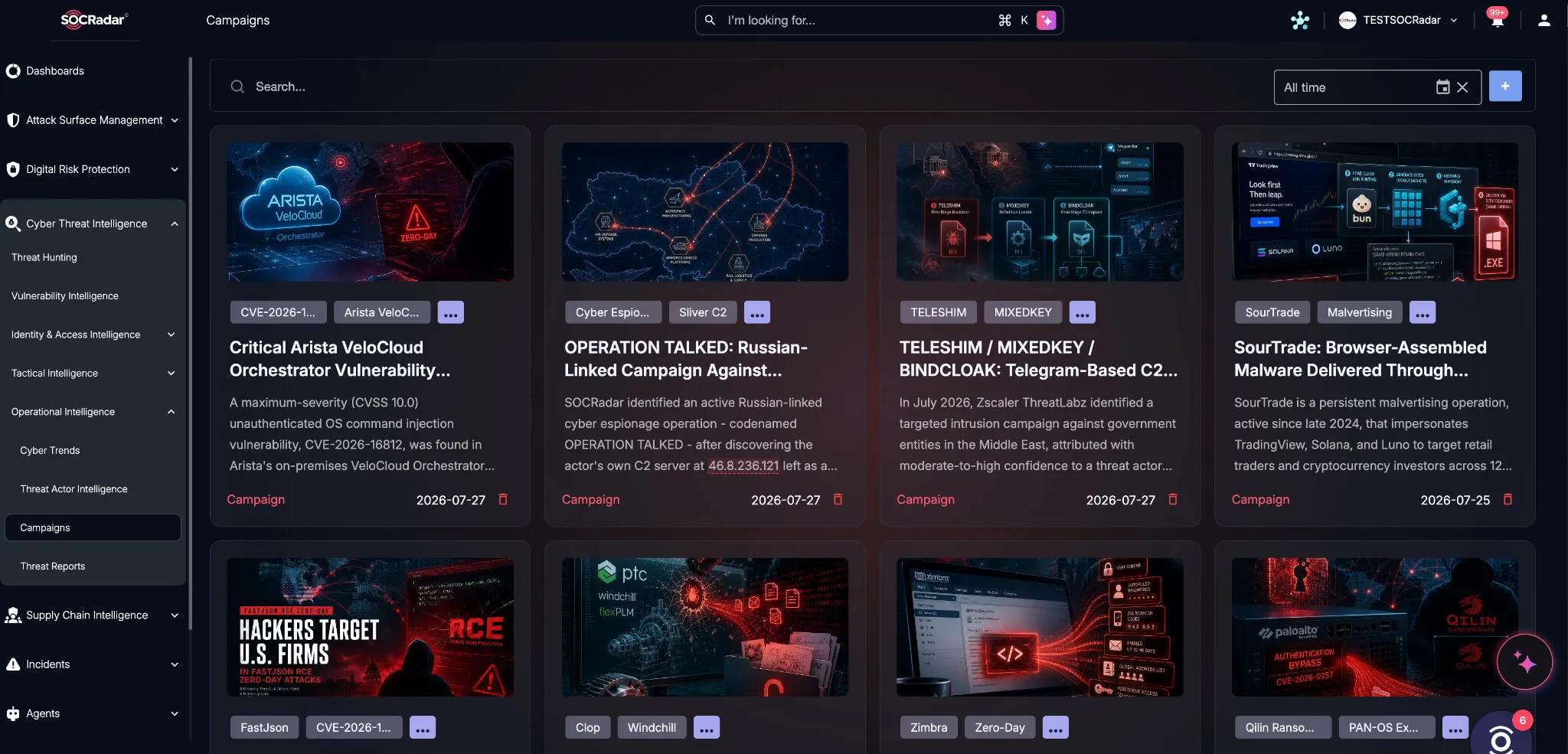This screenshot has width=1568, height=754.
Task: Open the Qilin Palo Alto thumbnail
Action: [x=1374, y=627]
